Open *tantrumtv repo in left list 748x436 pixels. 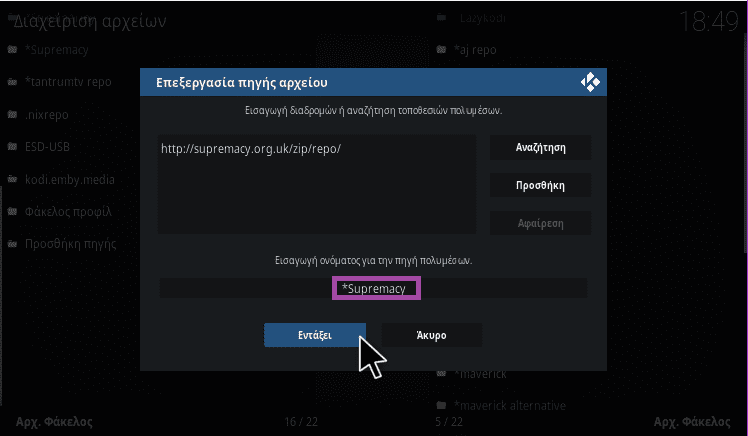pos(68,82)
